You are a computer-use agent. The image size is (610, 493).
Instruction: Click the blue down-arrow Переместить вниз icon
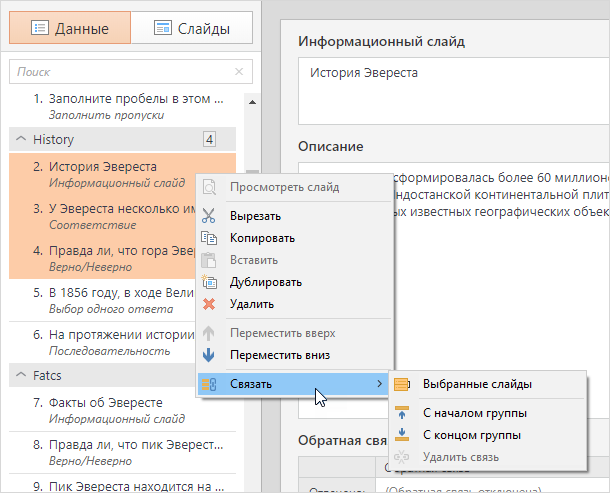[x=209, y=355]
